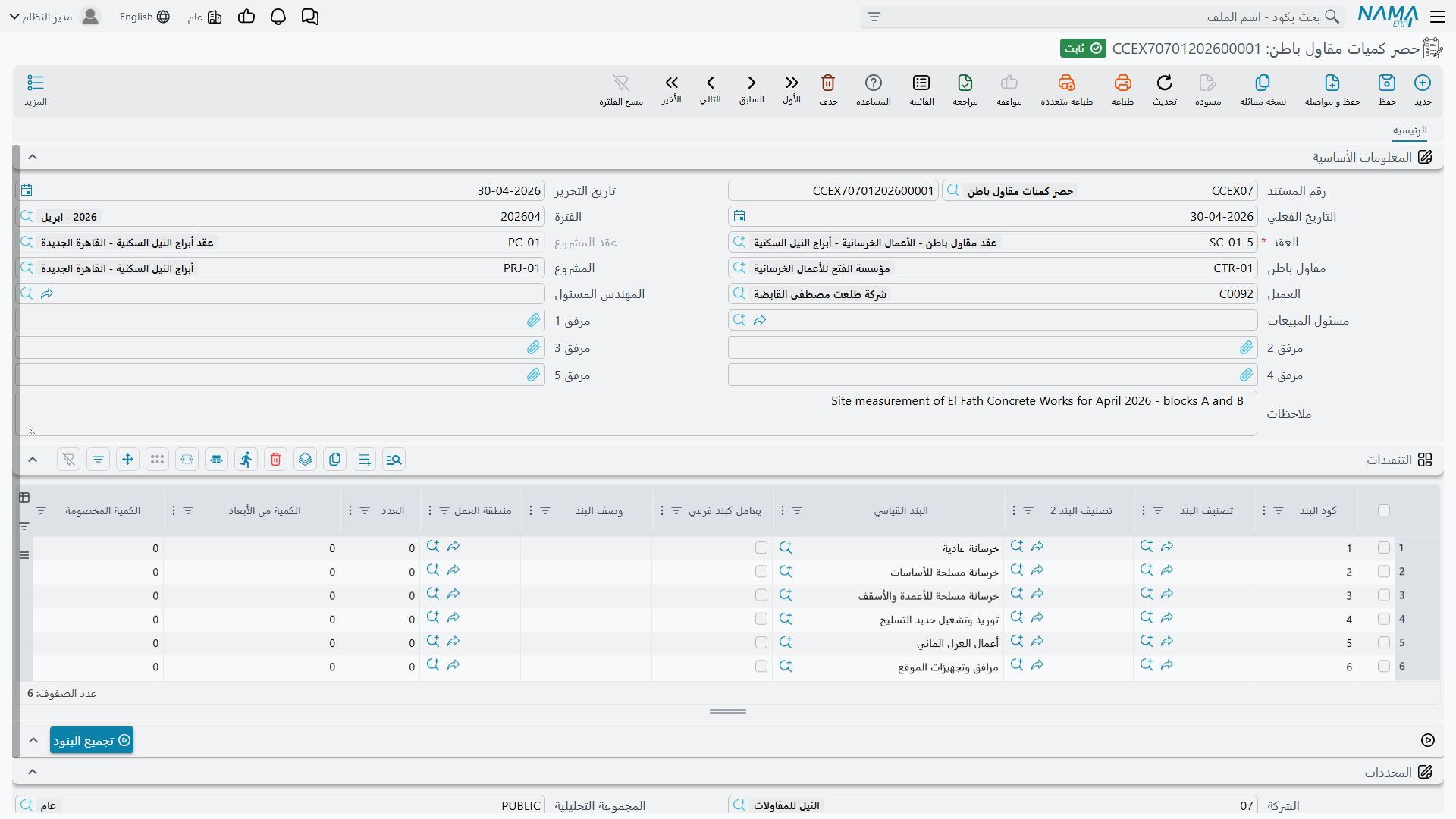Select row 3 checkbox
This screenshot has height=819, width=1456.
click(1384, 595)
